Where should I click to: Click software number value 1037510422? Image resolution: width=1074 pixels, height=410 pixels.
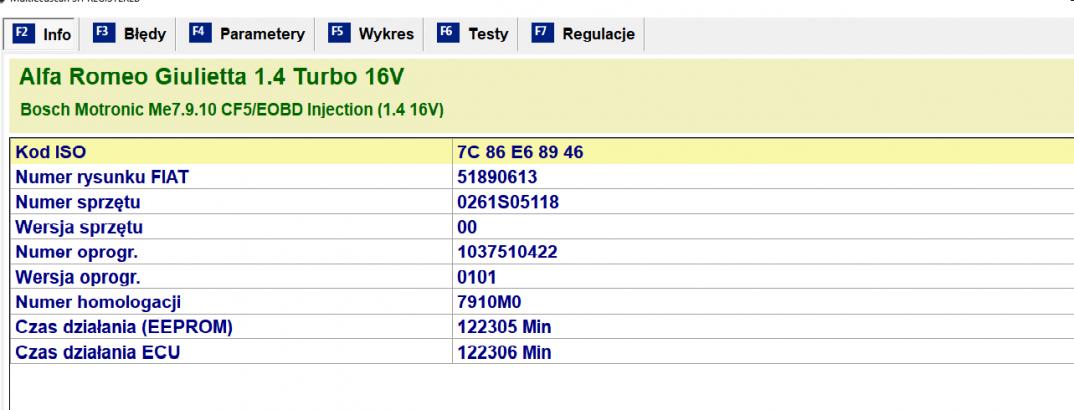point(506,252)
